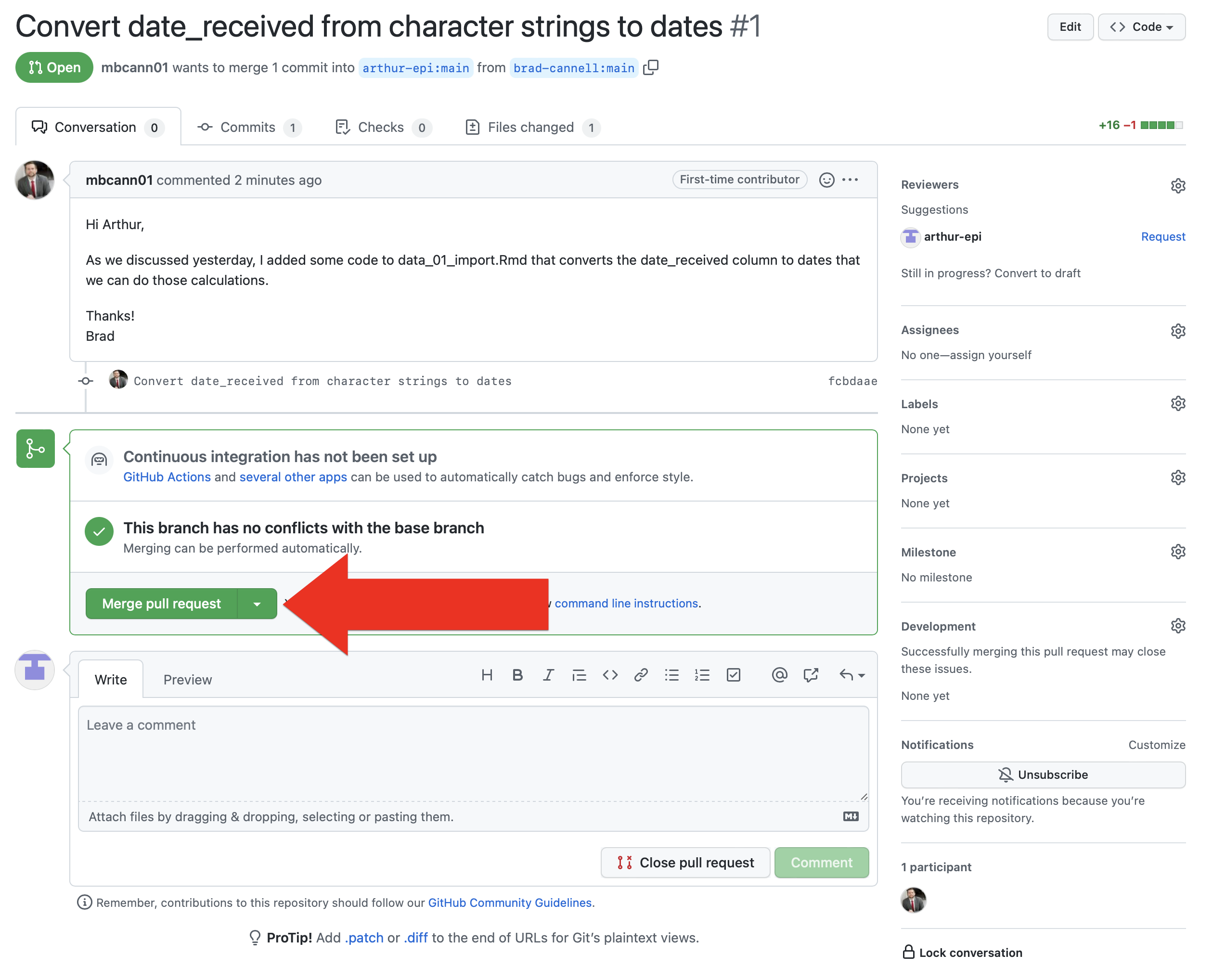
Task: Click the participant avatar in sidebar
Action: coord(913,899)
